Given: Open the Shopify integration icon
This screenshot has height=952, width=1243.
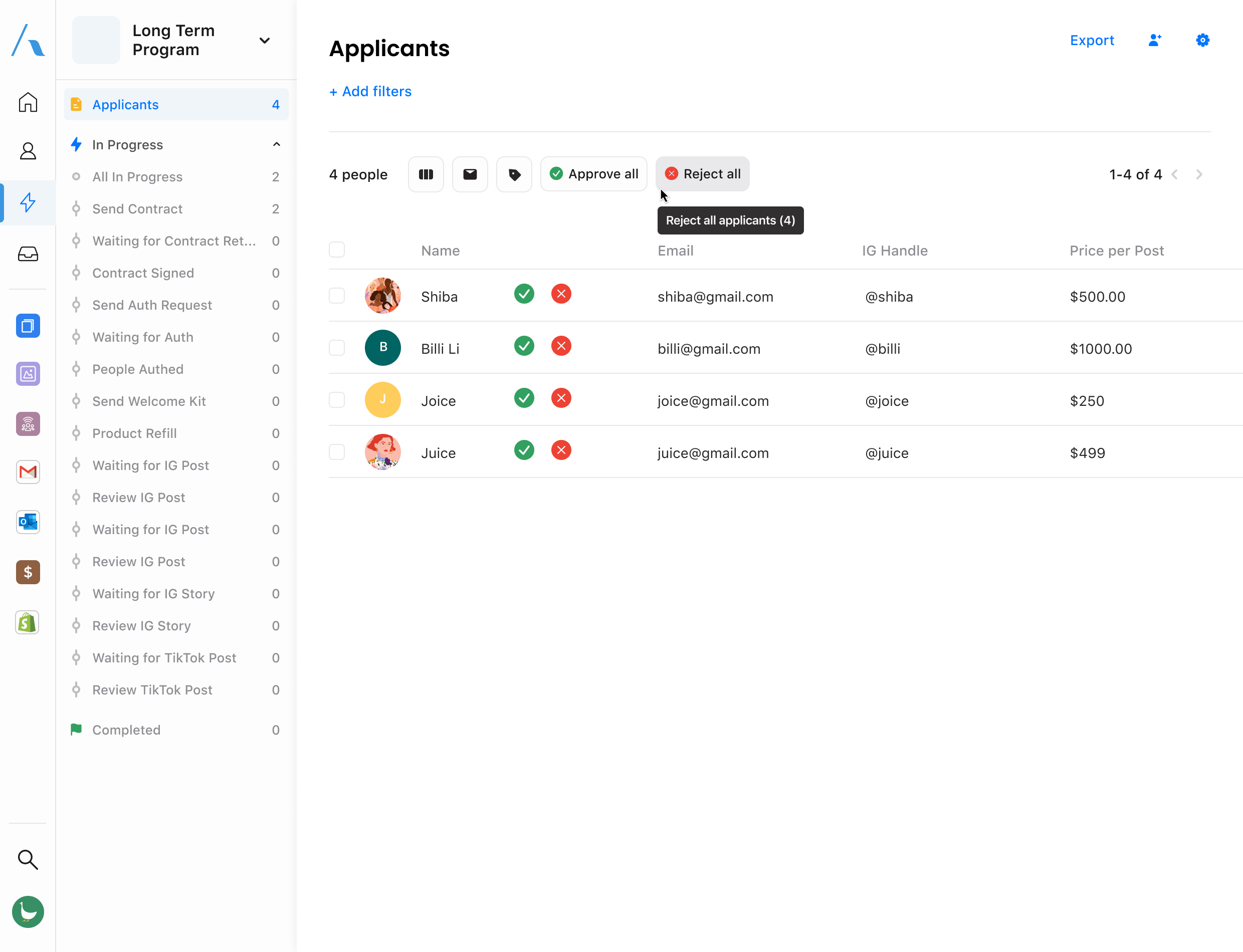Looking at the screenshot, I should tap(28, 622).
